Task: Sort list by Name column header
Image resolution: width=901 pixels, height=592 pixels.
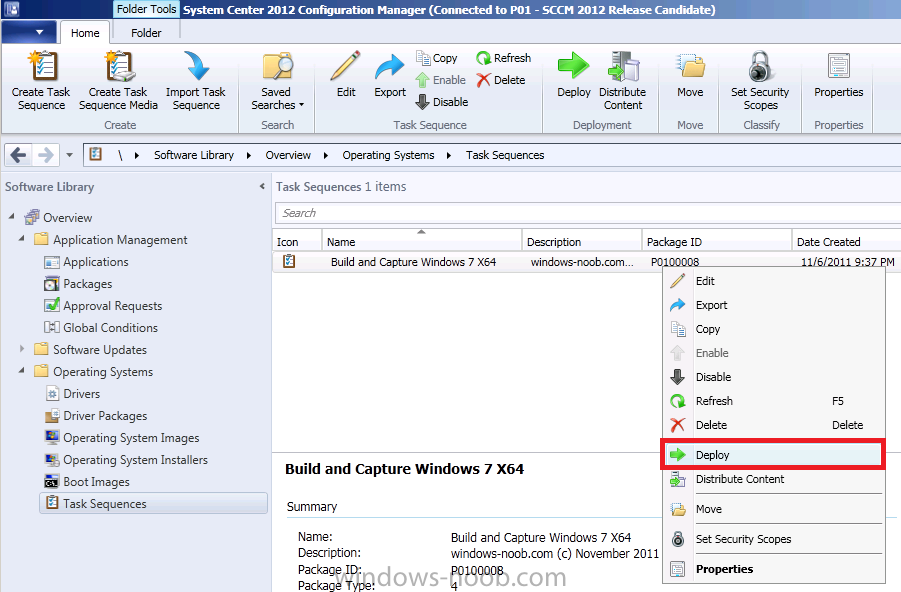Action: point(422,241)
